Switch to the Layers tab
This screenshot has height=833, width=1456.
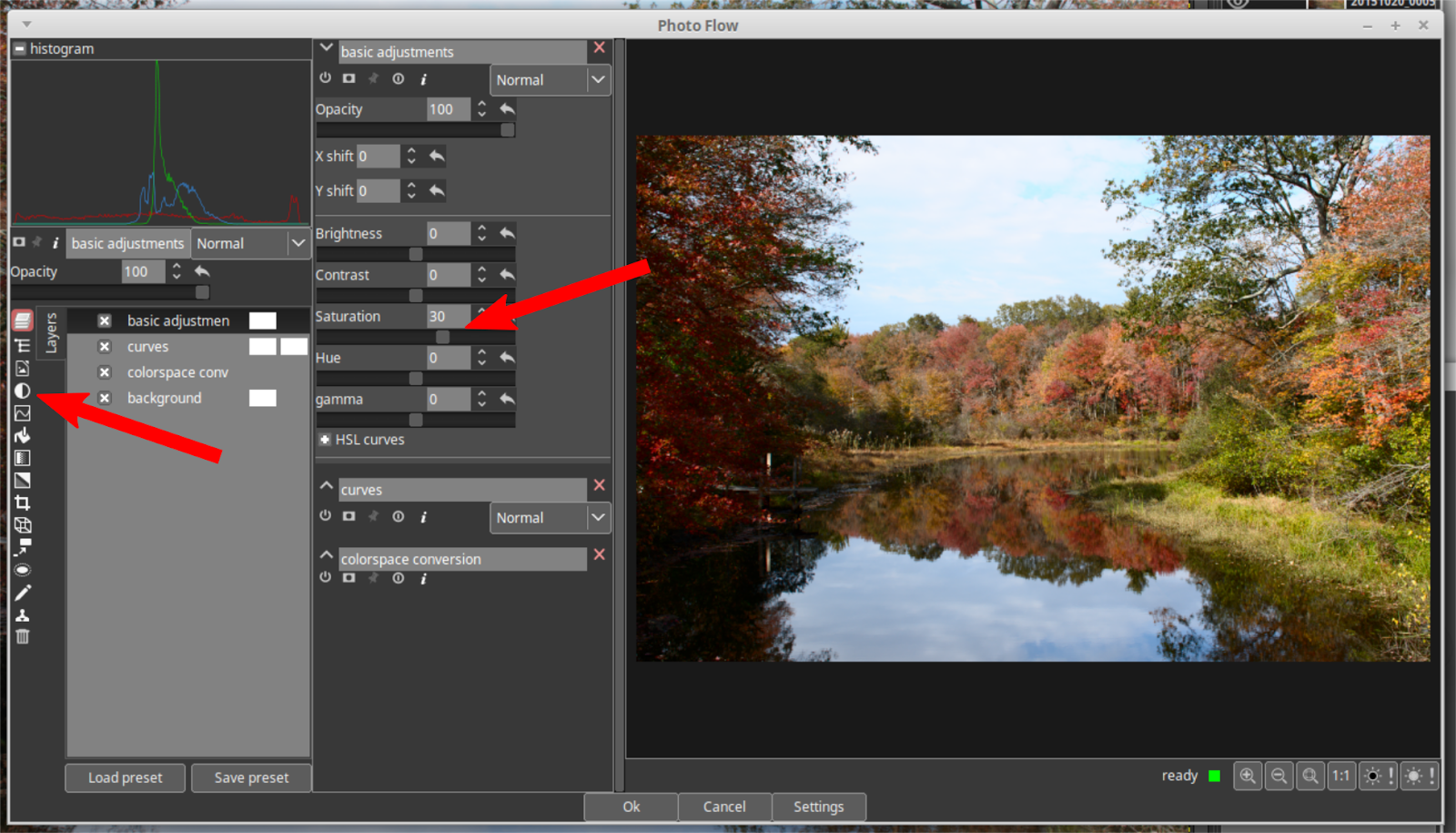coord(51,331)
